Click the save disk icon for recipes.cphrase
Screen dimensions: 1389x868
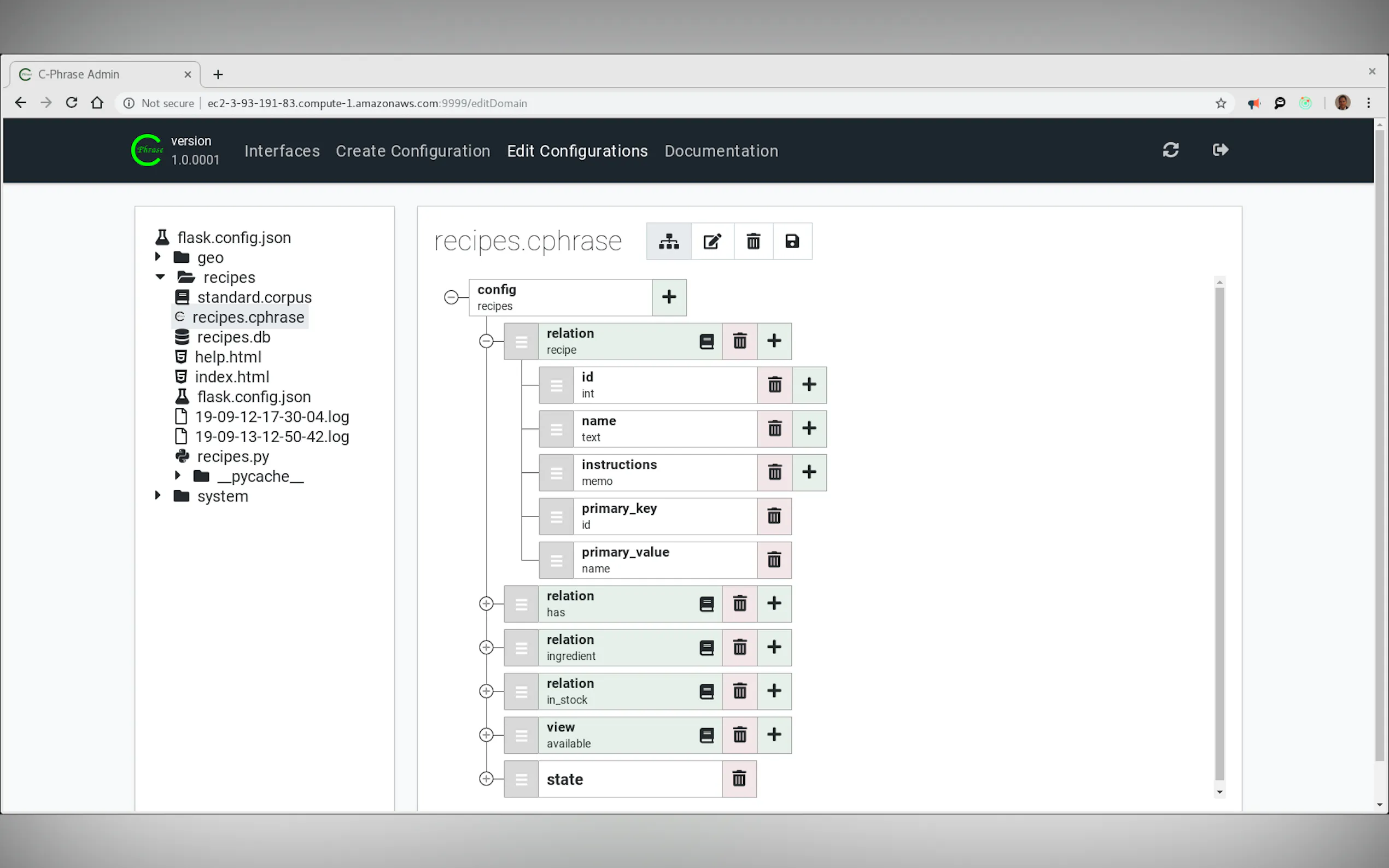792,242
